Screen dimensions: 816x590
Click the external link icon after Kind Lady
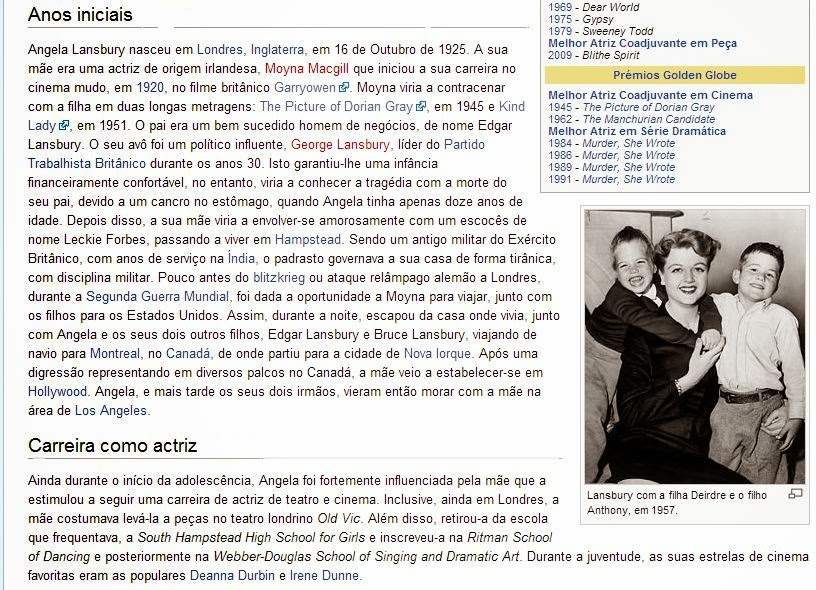point(64,125)
